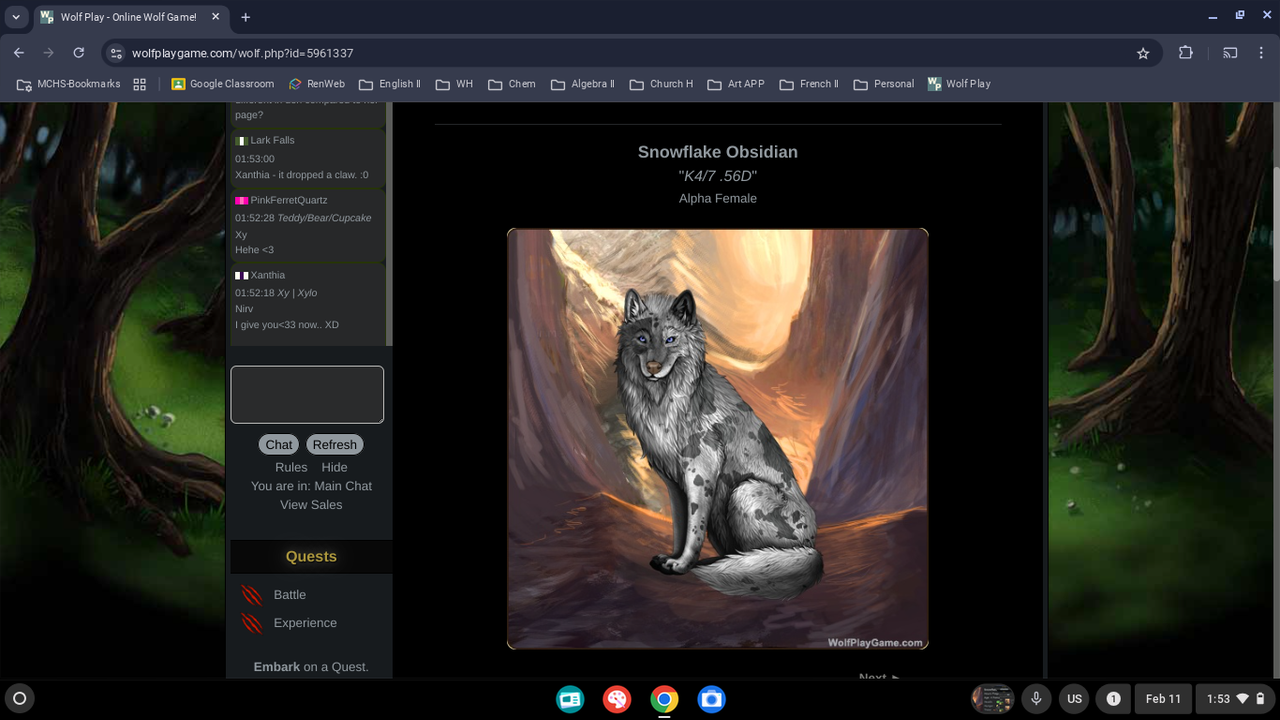Click the Battle quest claw icon
Screen dimensions: 1280x720
click(252, 596)
